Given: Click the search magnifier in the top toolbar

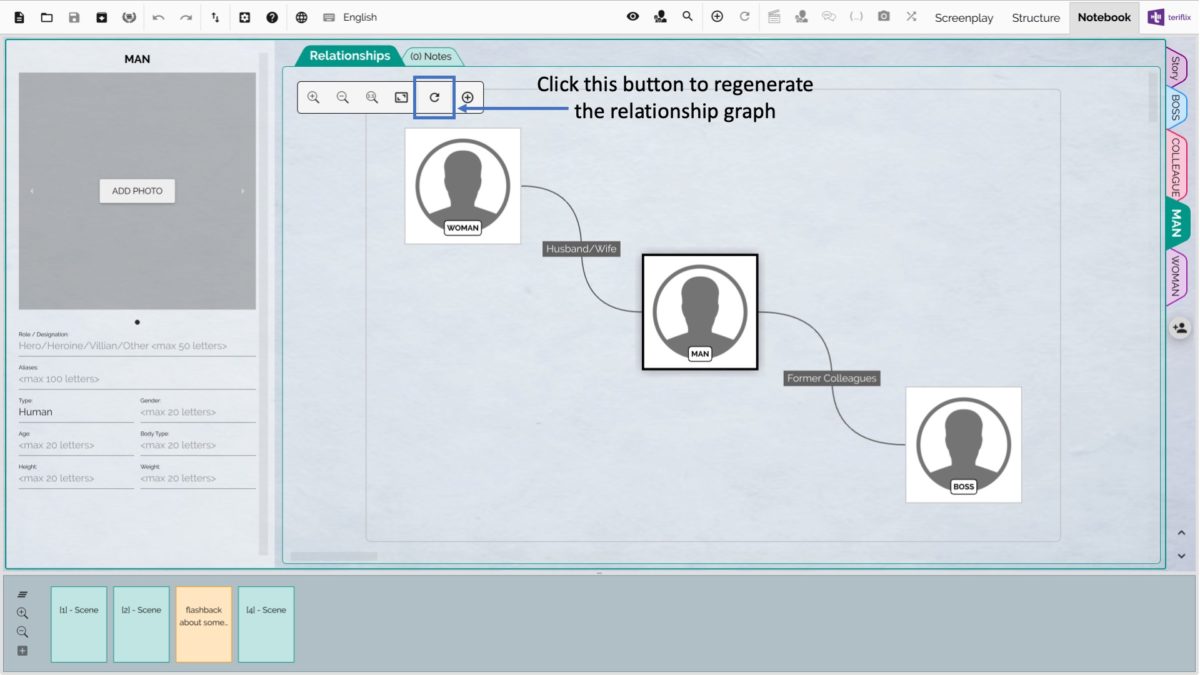Looking at the screenshot, I should point(686,17).
